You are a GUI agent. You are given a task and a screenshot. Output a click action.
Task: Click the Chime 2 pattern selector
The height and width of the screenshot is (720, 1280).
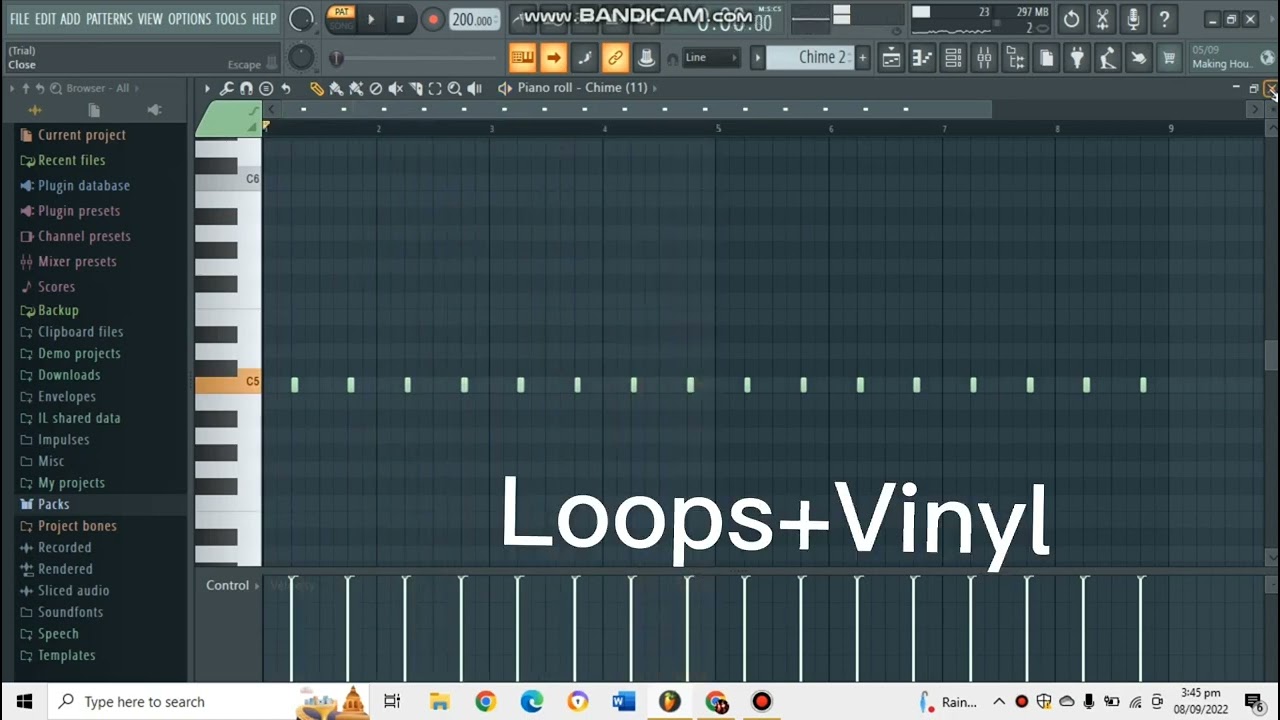pyautogui.click(x=811, y=58)
